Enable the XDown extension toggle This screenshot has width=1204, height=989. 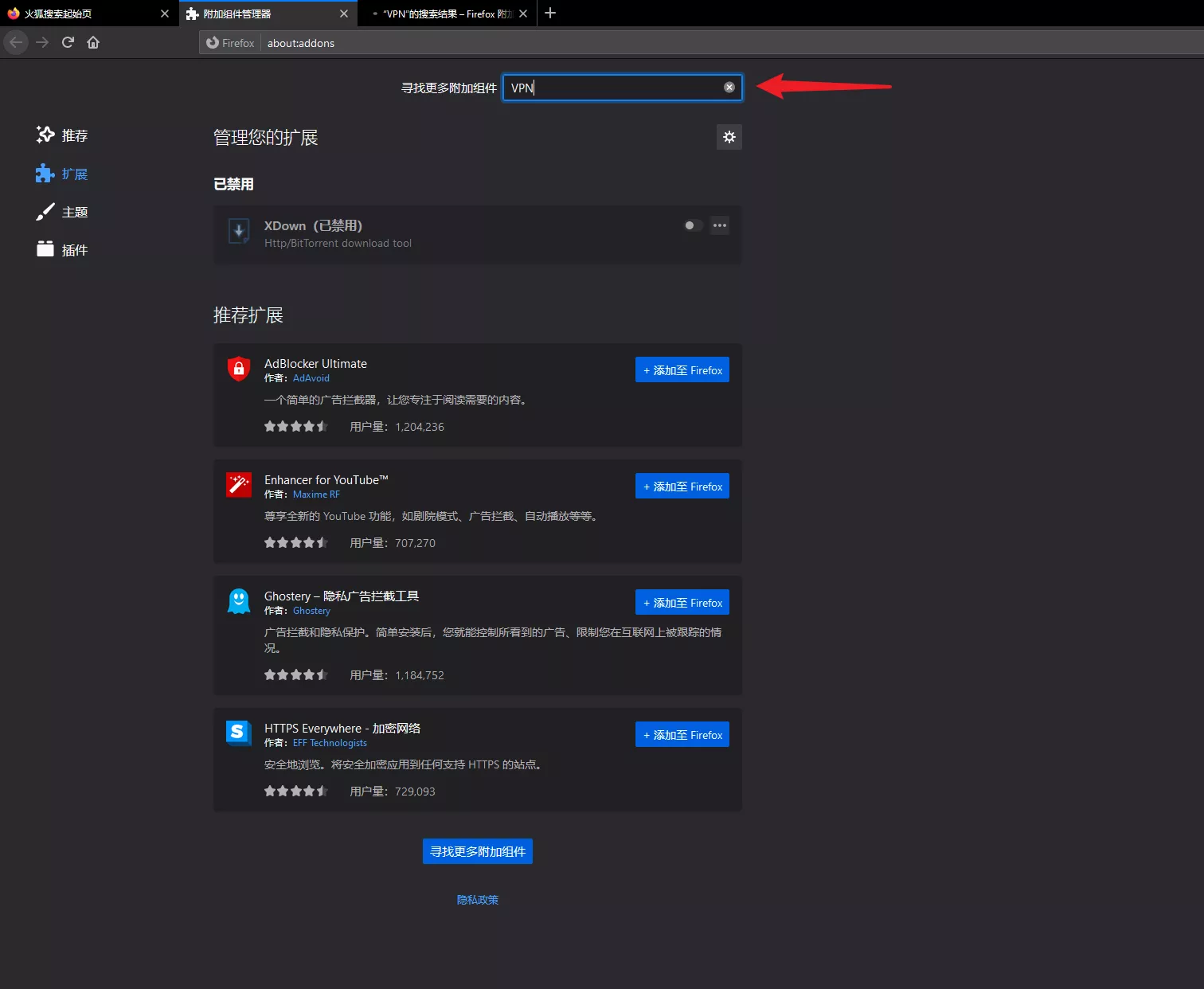point(694,225)
